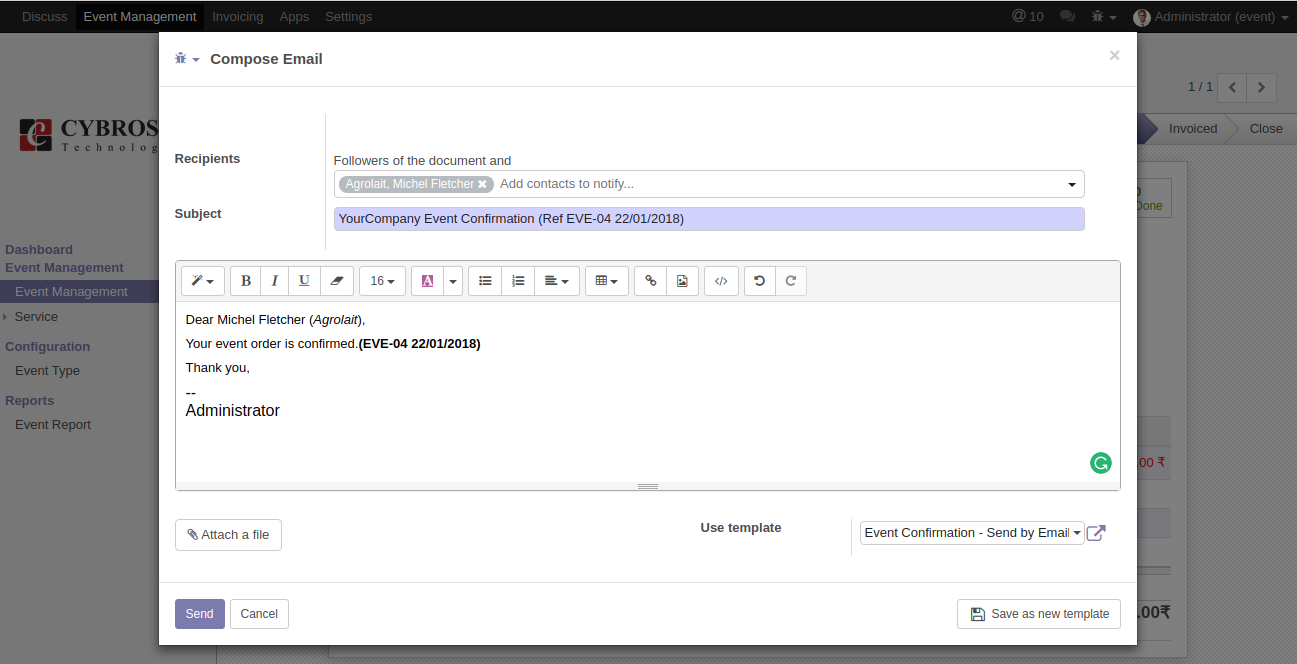The height and width of the screenshot is (664, 1297).
Task: Click Save as new template
Action: (1039, 614)
